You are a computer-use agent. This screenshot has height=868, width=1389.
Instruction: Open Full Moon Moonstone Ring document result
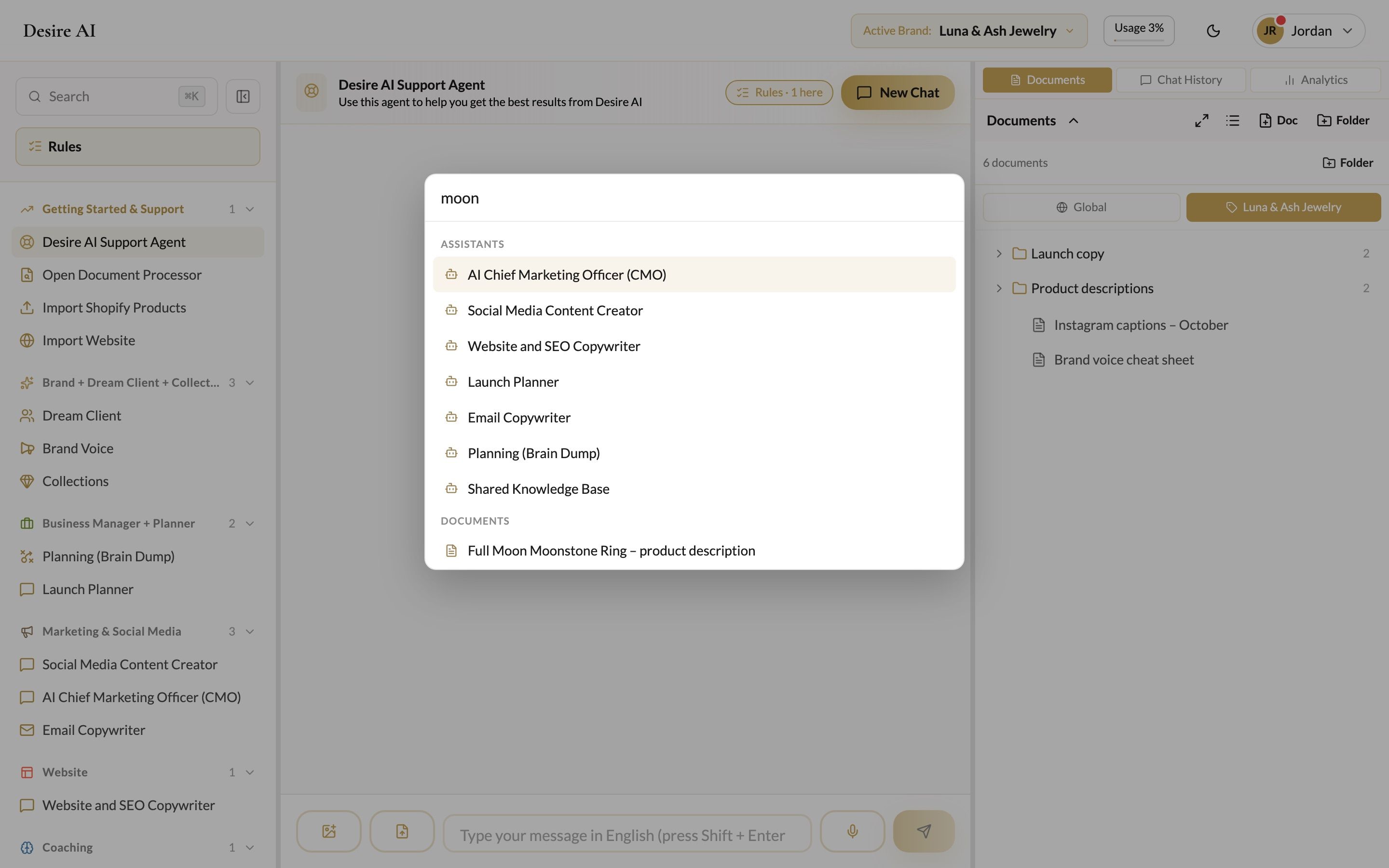point(694,551)
